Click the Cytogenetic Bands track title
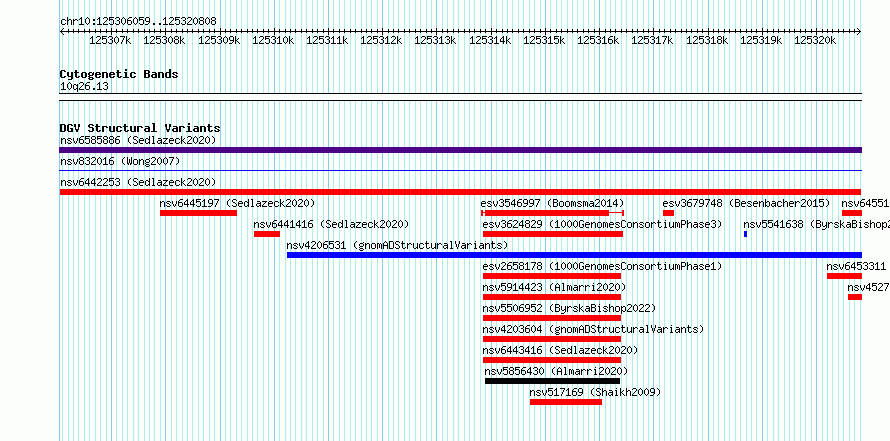 119,74
